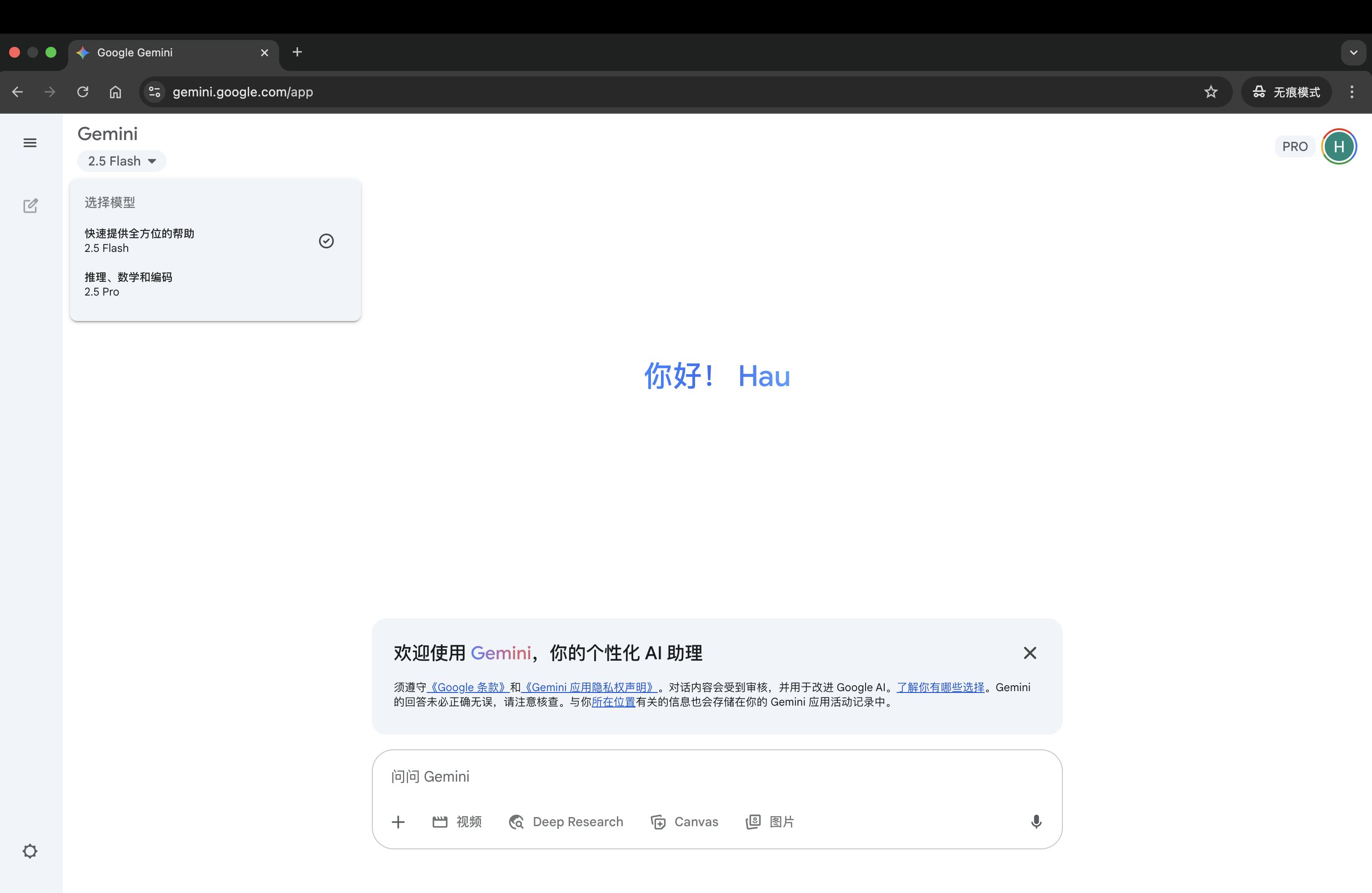Open settings gear in sidebar
Image resolution: width=1372 pixels, height=893 pixels.
[30, 851]
